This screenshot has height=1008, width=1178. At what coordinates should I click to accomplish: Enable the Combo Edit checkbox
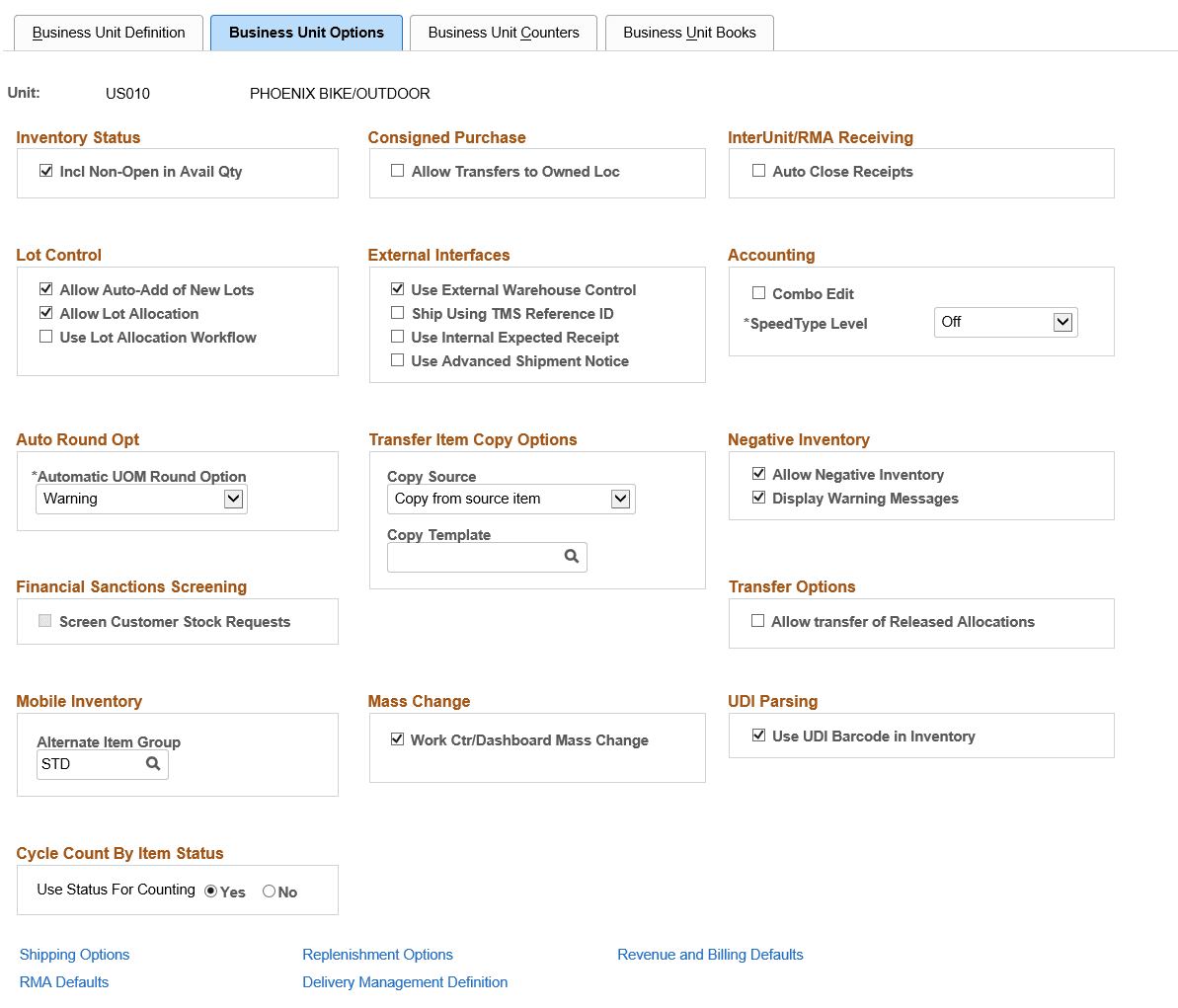point(758,292)
